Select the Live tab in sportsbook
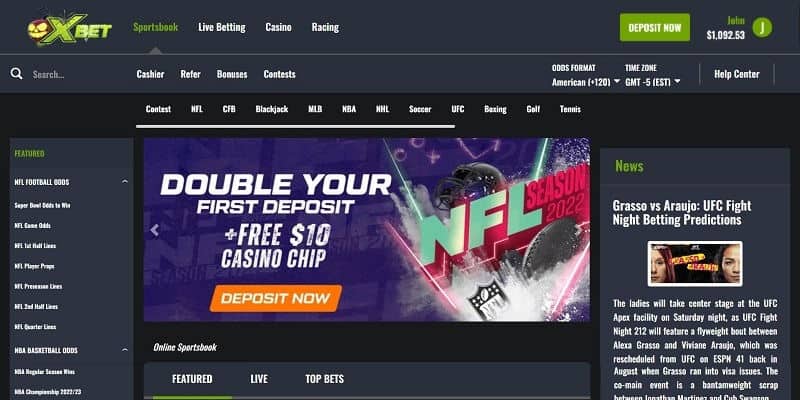Screen dimensions: 800x400 [259, 379]
